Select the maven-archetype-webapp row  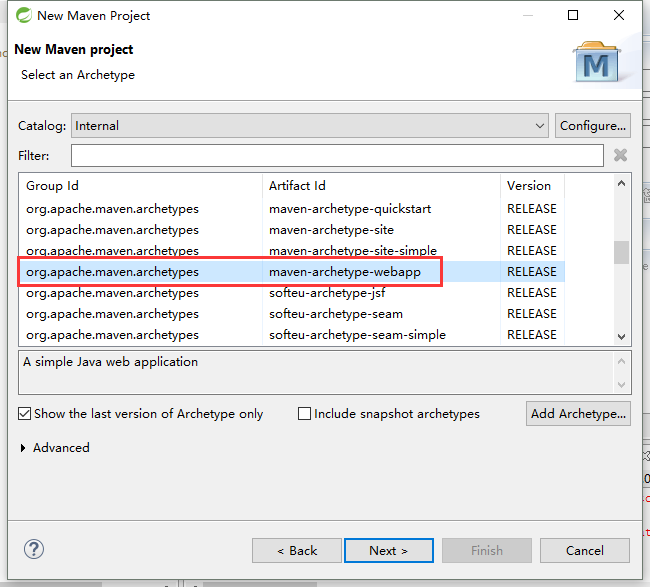pos(291,272)
